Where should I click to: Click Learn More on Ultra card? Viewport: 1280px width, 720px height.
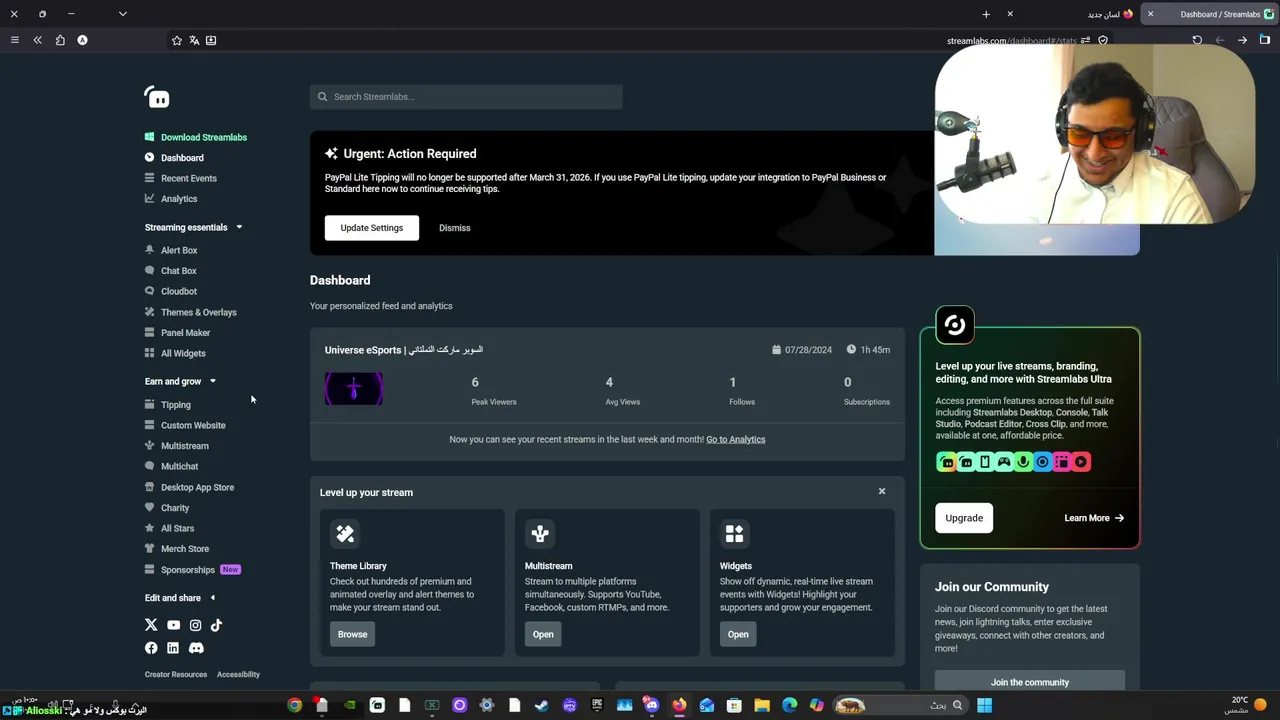(1094, 518)
